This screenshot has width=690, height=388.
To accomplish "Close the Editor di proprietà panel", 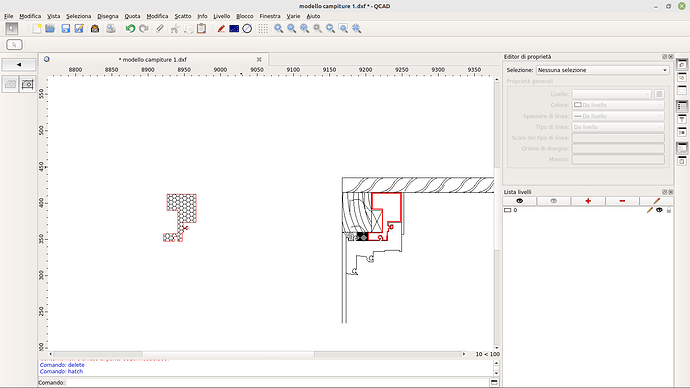I will [671, 57].
